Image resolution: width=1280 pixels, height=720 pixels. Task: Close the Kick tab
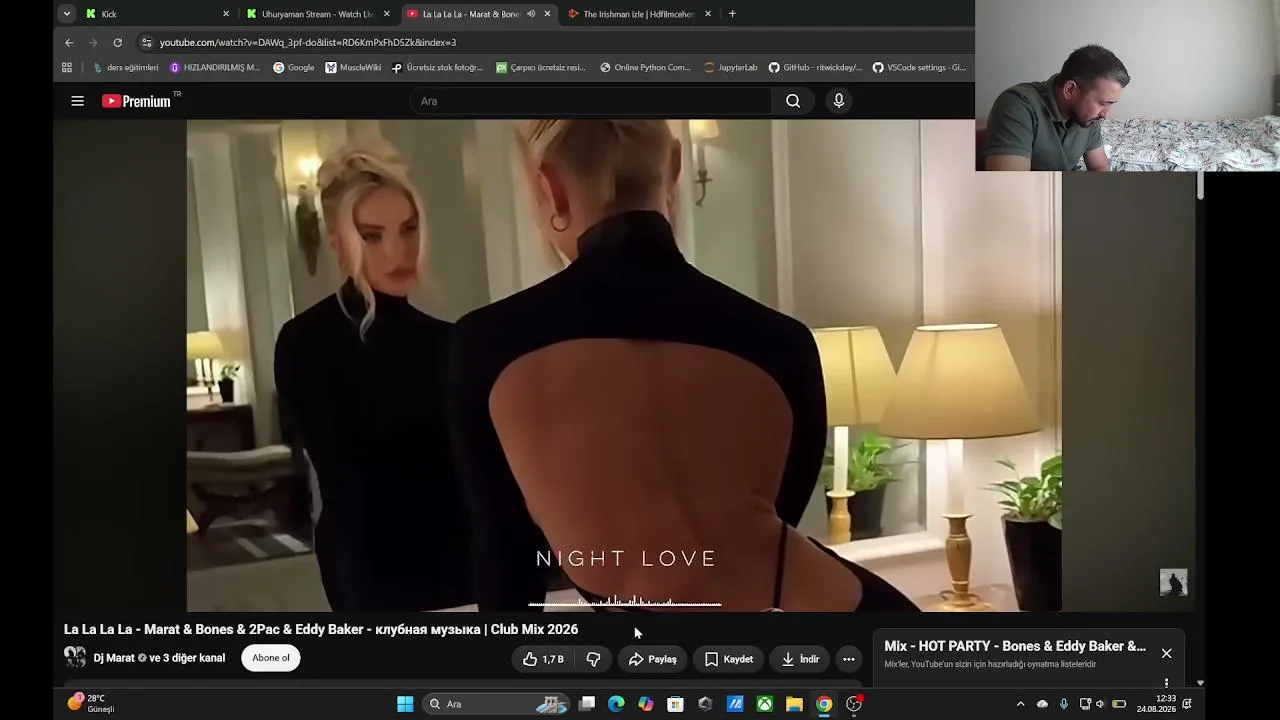(226, 14)
